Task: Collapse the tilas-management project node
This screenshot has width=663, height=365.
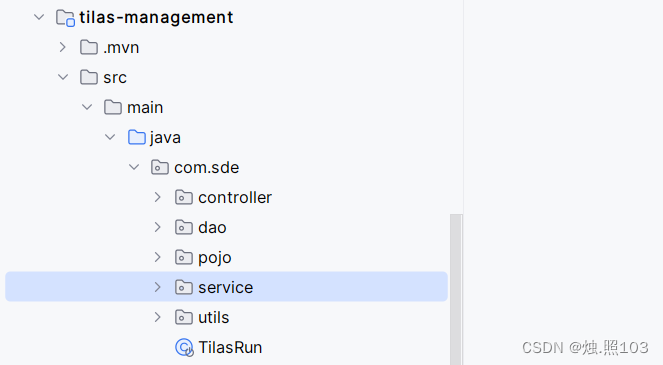Action: [x=39, y=17]
